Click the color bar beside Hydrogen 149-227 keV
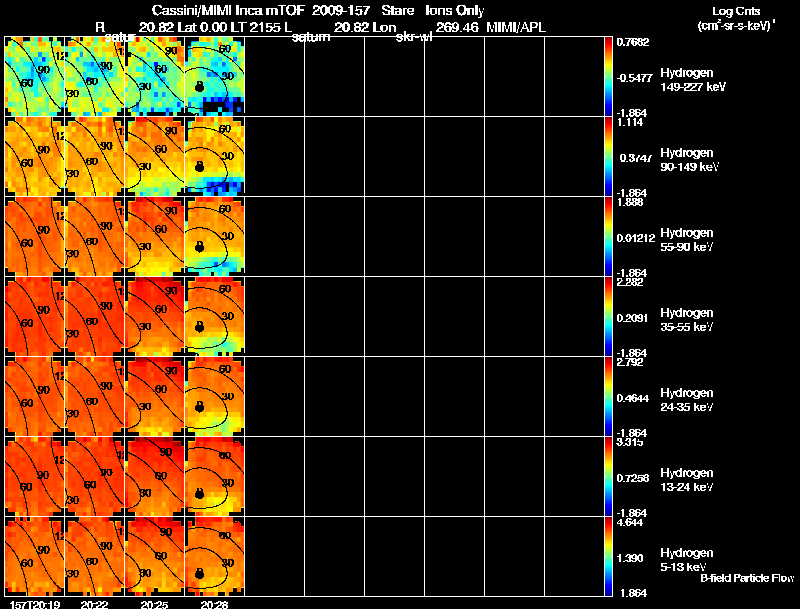This screenshot has width=800, height=609. 608,76
